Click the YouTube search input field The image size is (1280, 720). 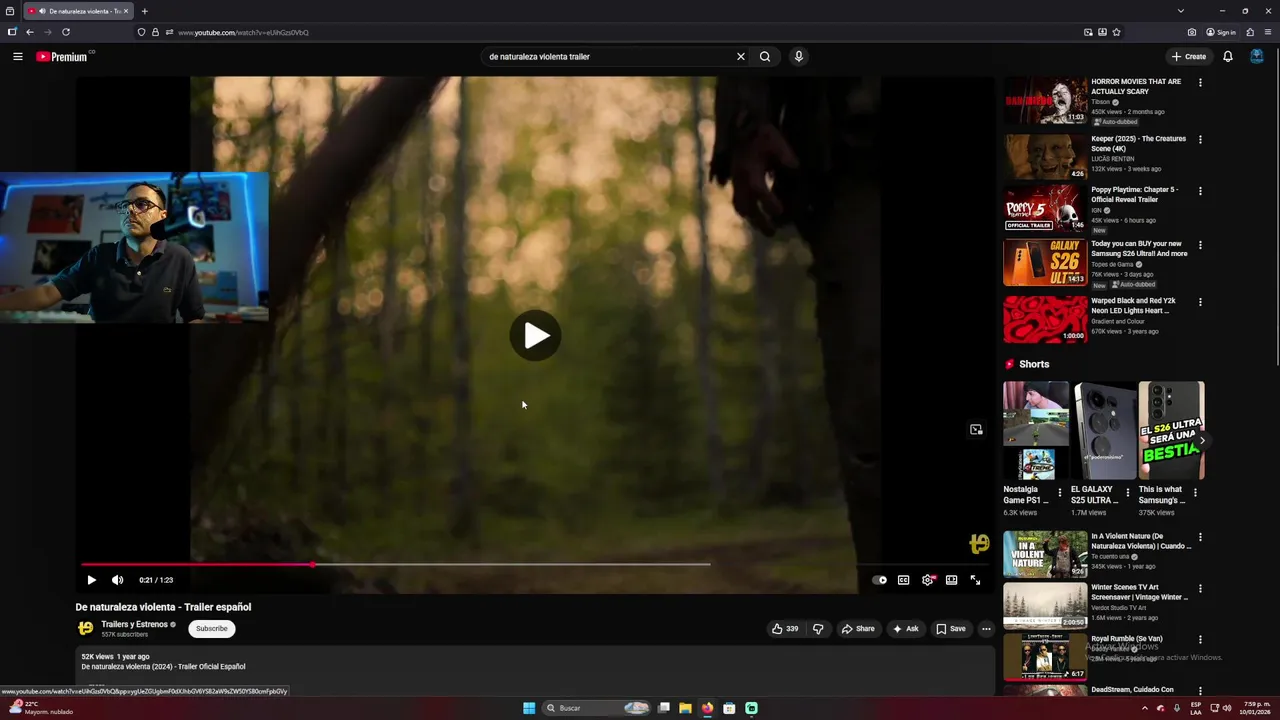point(608,57)
